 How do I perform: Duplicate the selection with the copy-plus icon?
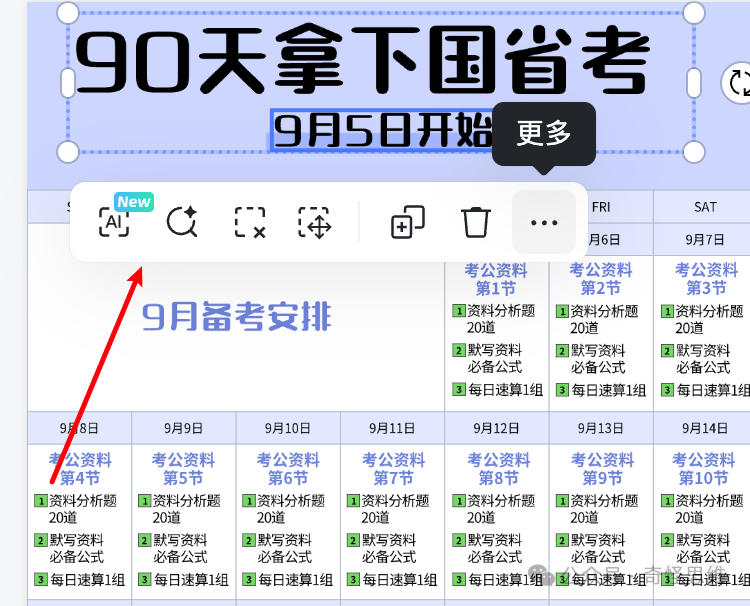(408, 222)
